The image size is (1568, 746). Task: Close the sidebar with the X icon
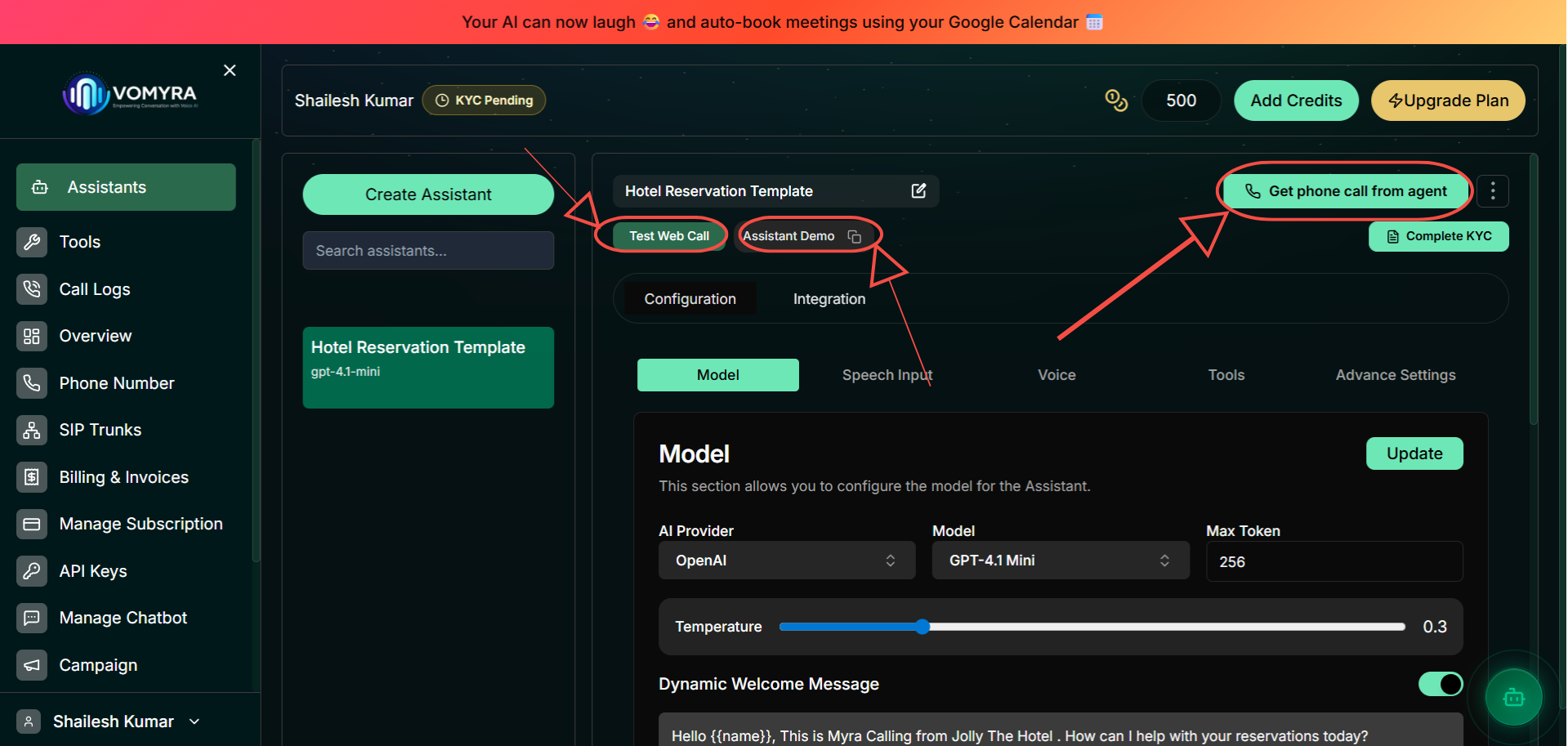tap(230, 70)
